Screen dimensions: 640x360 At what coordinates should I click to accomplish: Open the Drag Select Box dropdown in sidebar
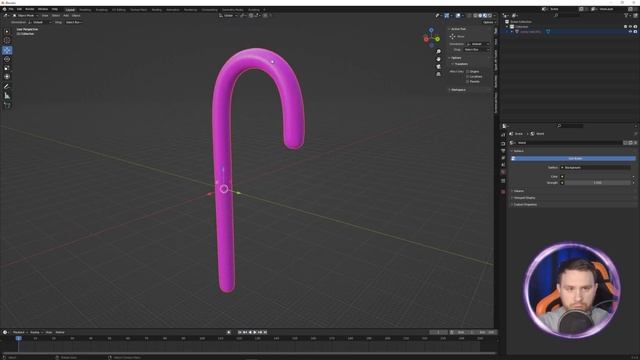[476, 49]
